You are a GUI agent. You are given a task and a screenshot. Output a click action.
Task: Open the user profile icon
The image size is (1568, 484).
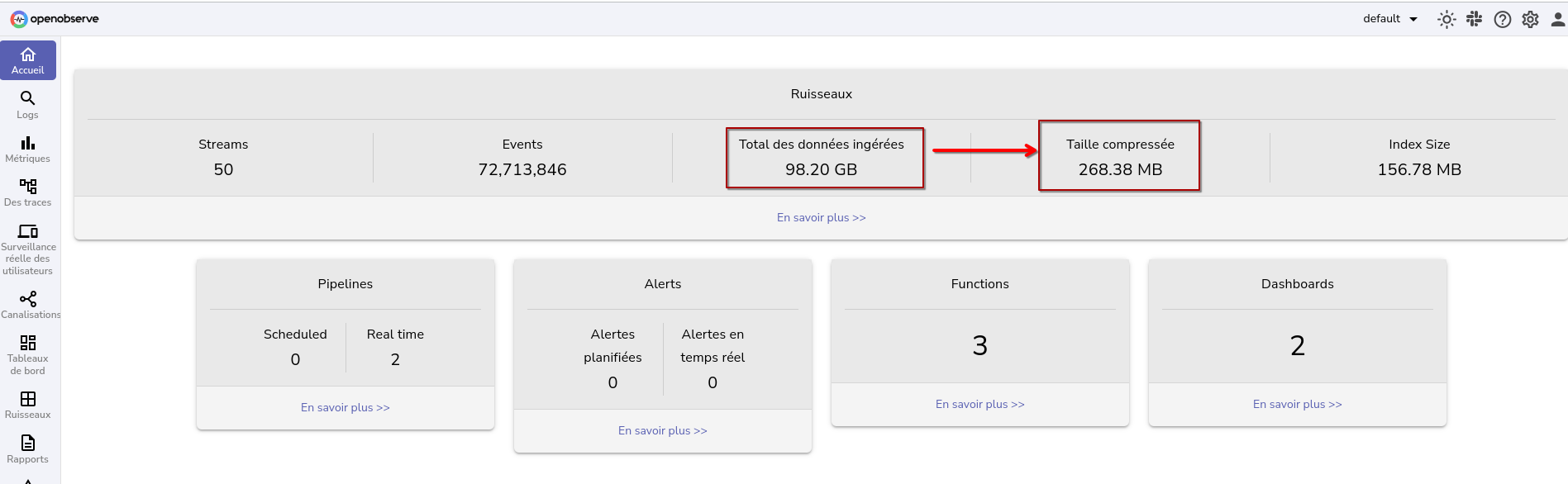tap(1557, 19)
